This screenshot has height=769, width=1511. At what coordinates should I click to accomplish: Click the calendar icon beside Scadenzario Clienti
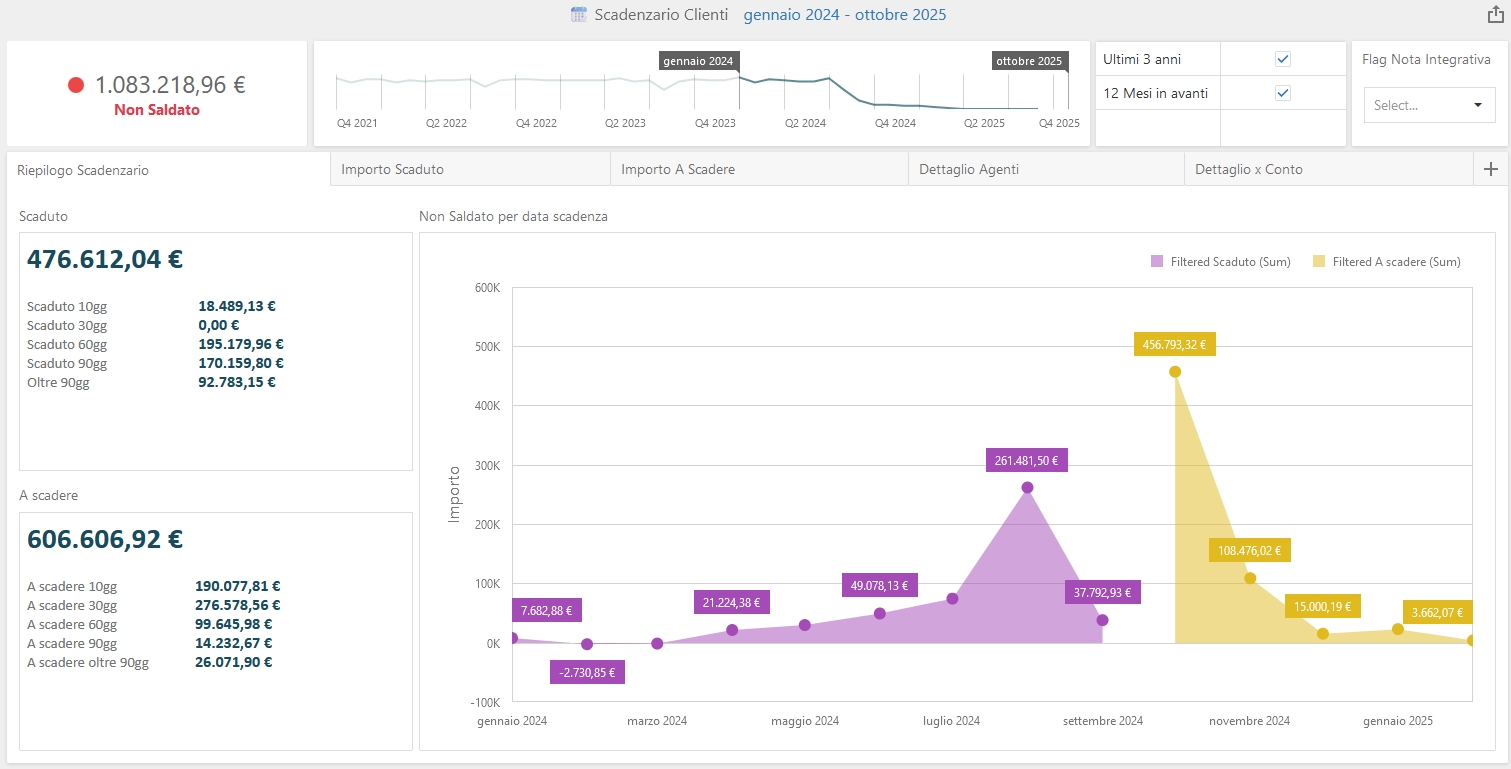click(x=579, y=15)
